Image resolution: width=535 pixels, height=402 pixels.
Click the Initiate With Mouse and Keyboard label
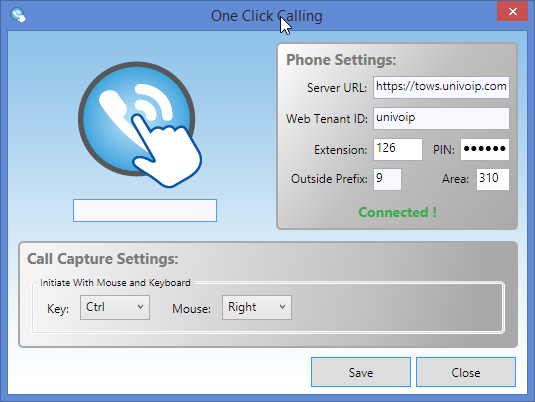tap(115, 283)
